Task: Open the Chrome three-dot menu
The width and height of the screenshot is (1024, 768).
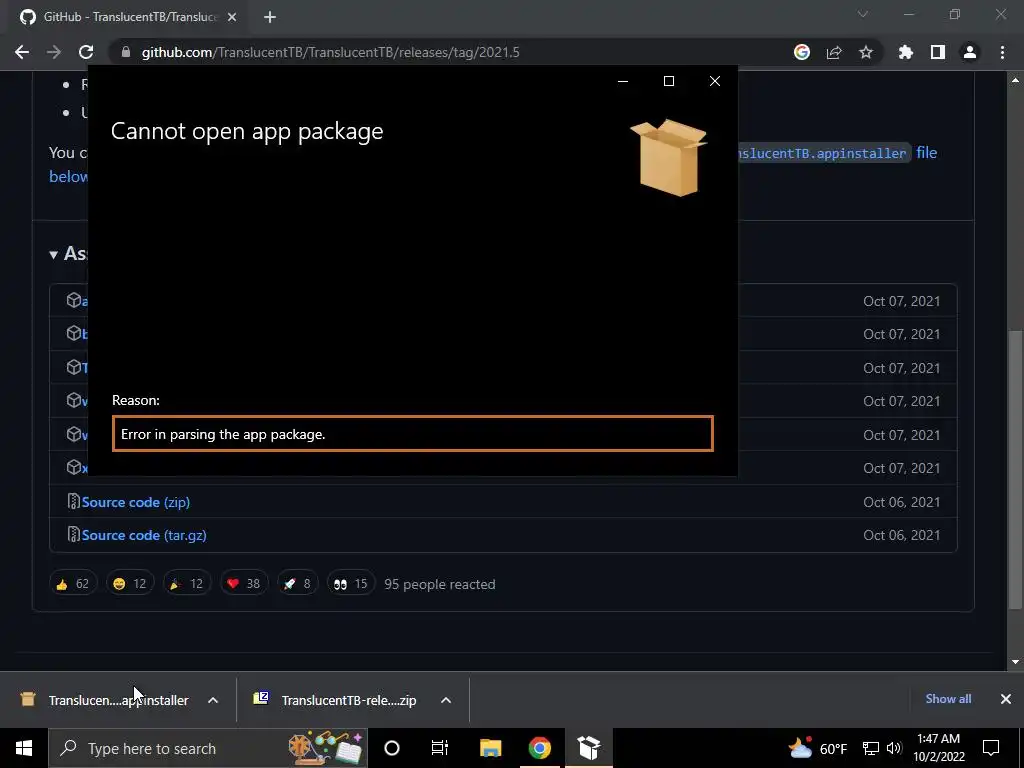Action: 1002,52
